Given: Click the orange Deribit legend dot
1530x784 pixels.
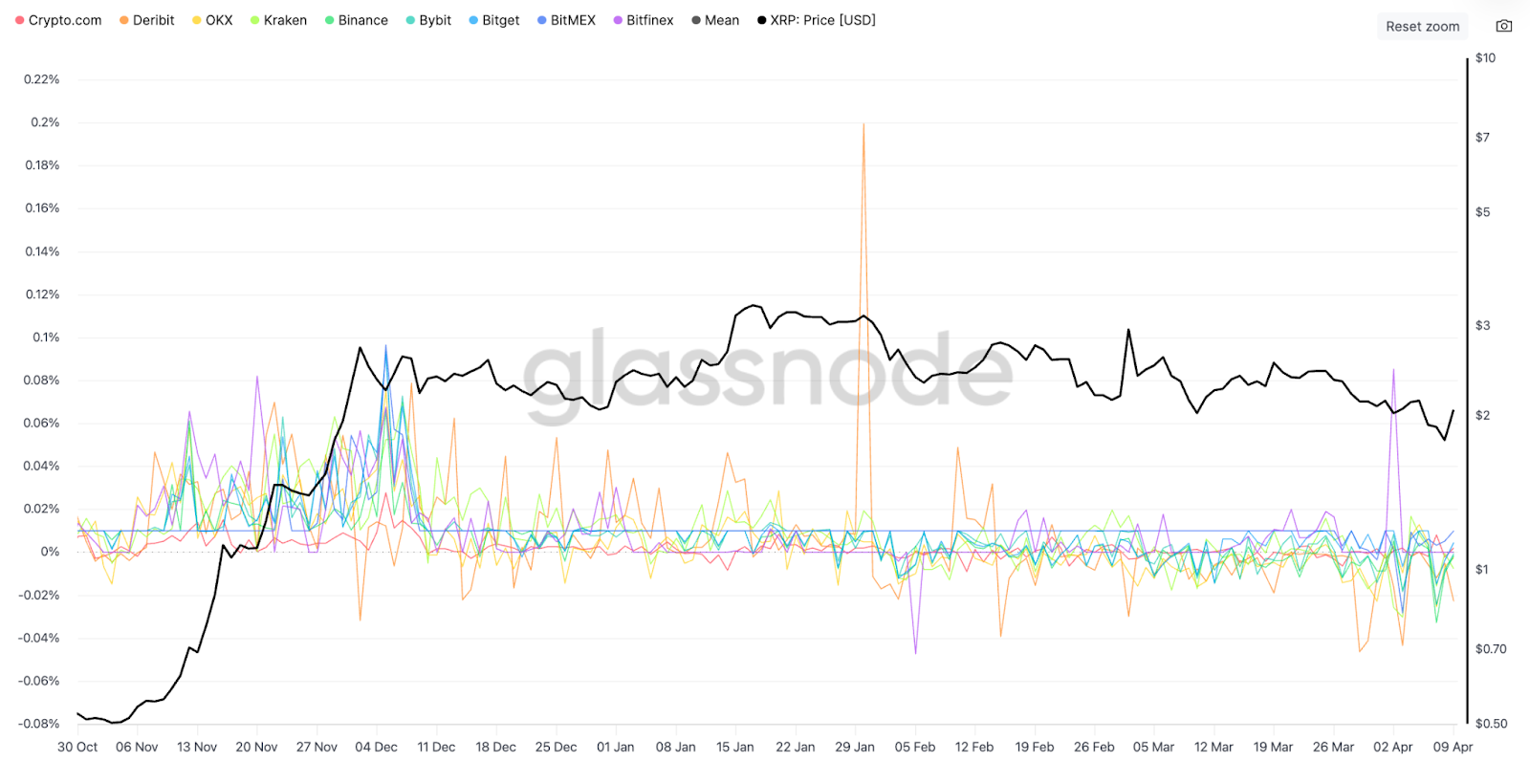Looking at the screenshot, I should tap(124, 20).
